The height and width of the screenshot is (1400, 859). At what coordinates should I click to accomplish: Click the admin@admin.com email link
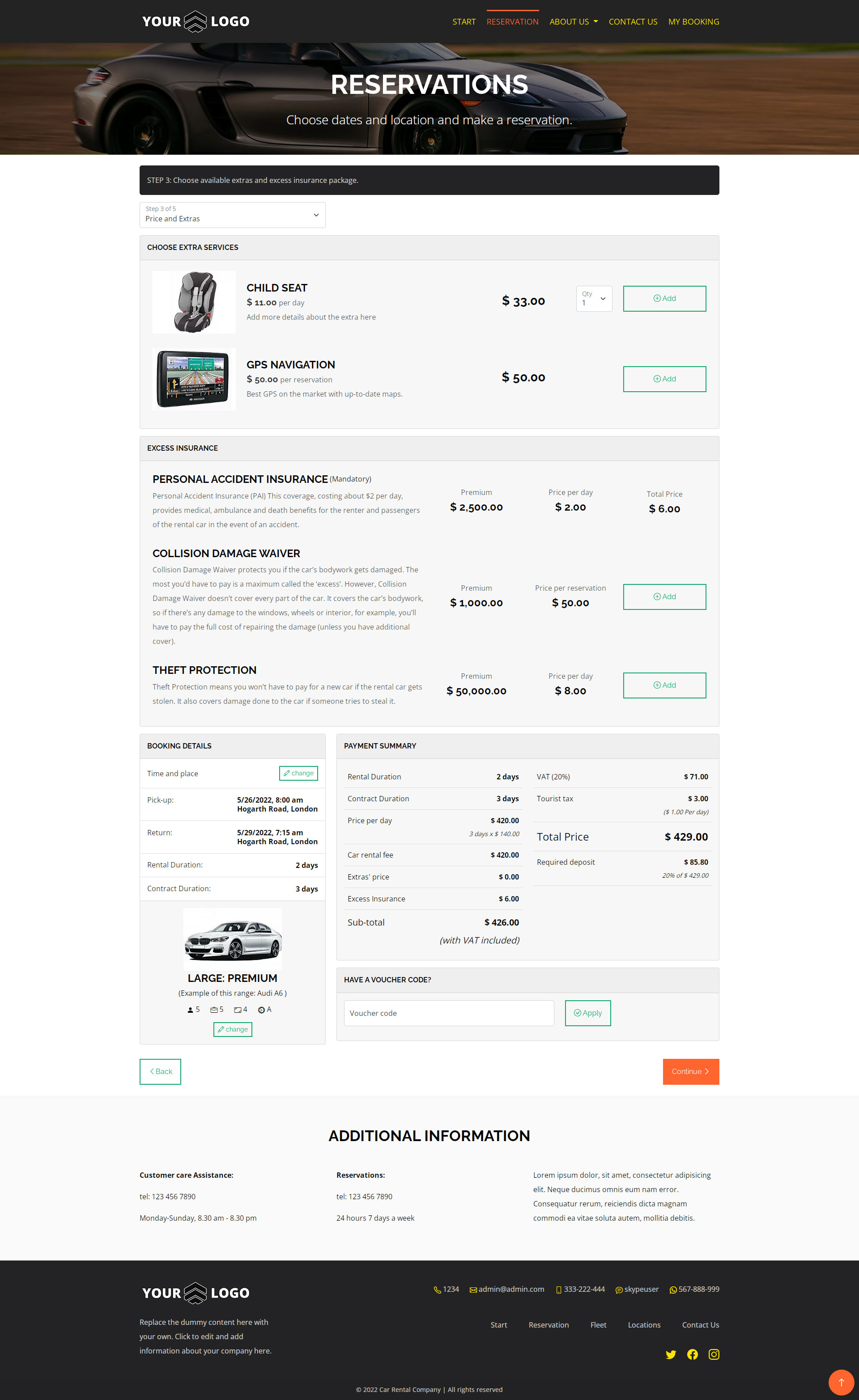tap(510, 1289)
